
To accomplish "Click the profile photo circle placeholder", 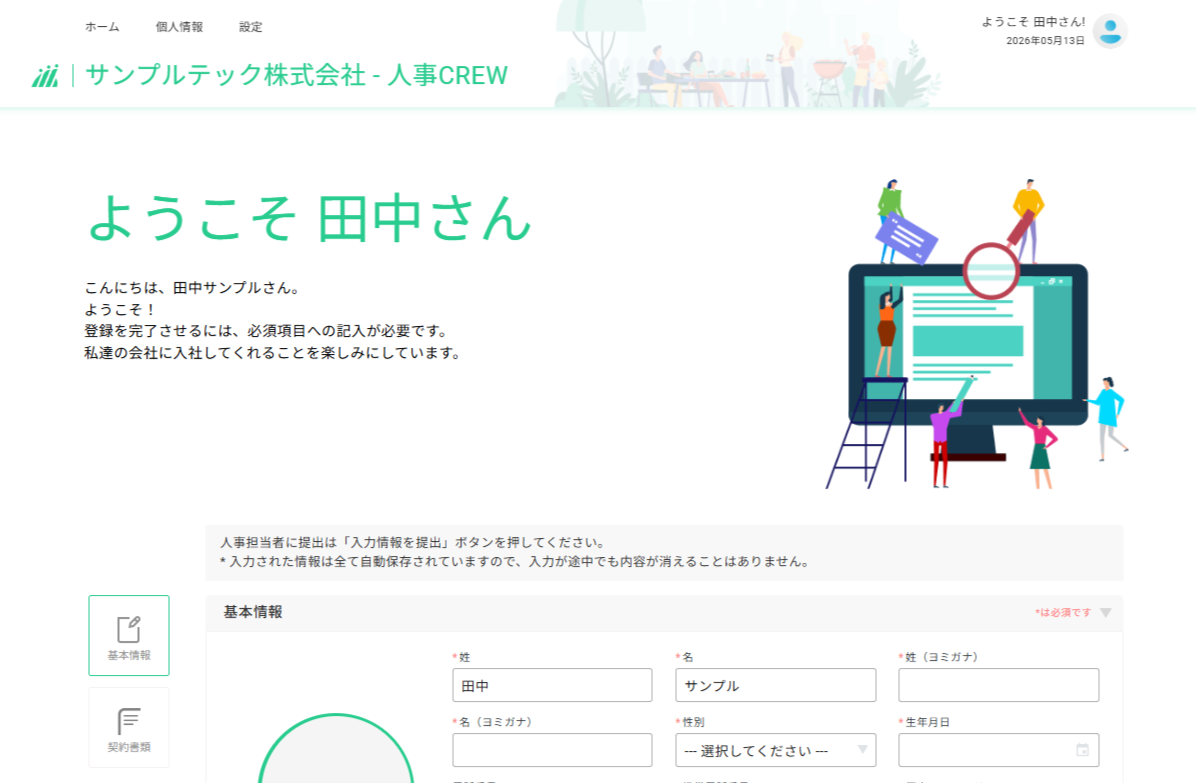I will (336, 749).
